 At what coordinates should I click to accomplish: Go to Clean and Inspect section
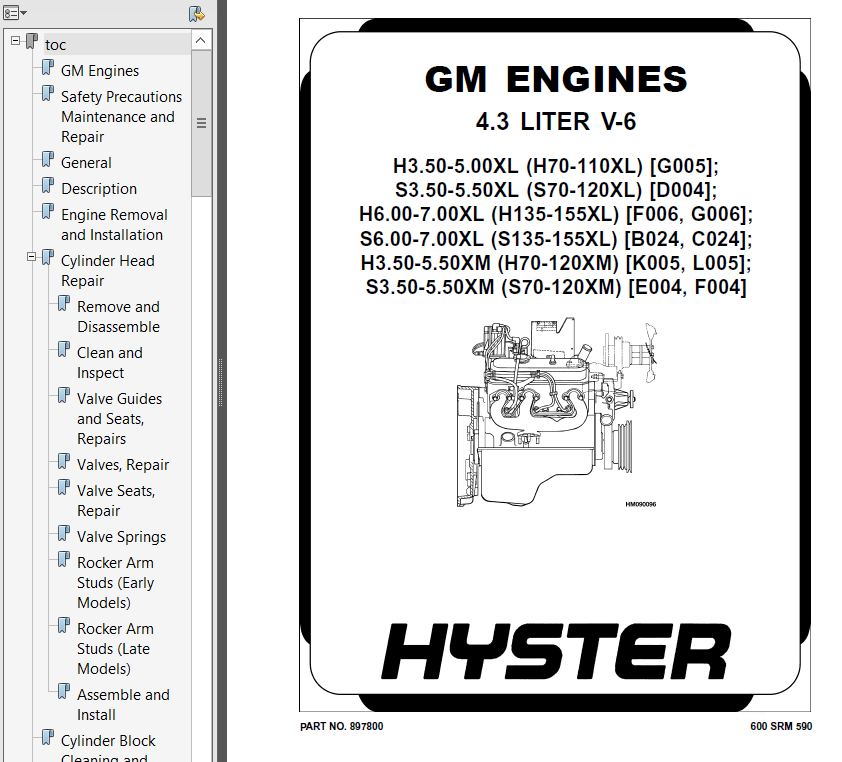pyautogui.click(x=110, y=362)
